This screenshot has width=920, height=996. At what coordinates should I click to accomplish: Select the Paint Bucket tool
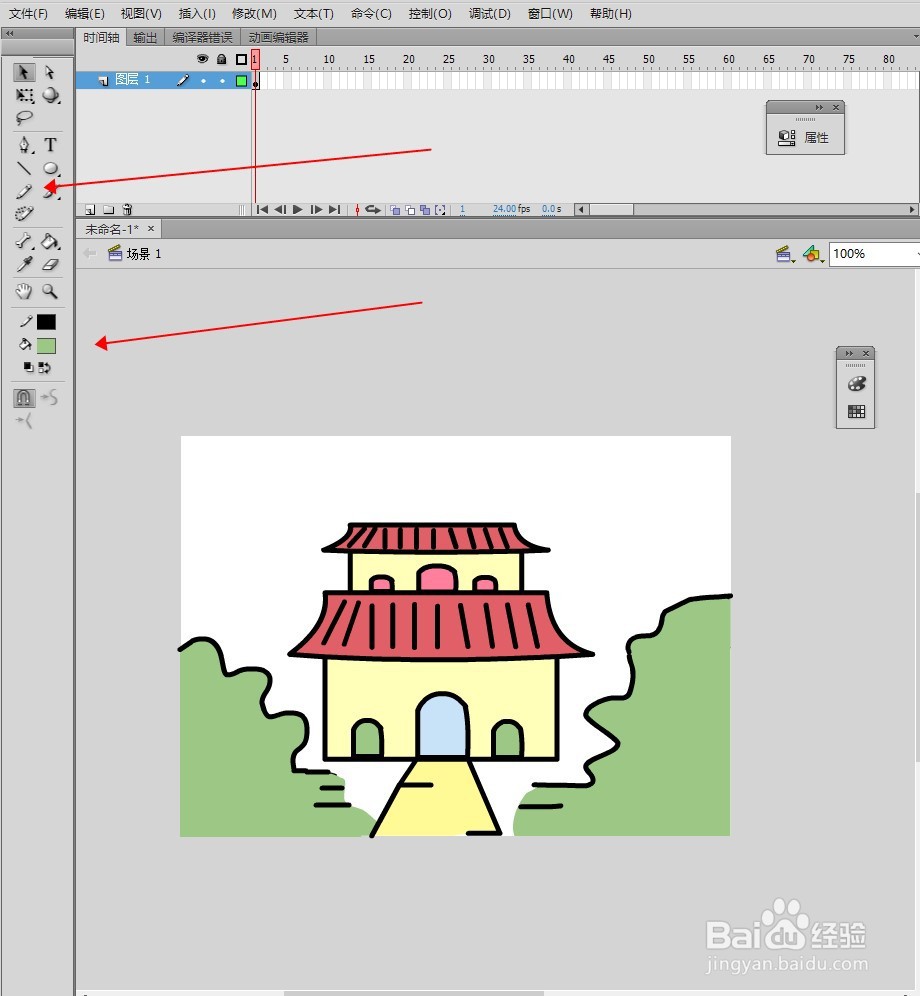click(50, 240)
